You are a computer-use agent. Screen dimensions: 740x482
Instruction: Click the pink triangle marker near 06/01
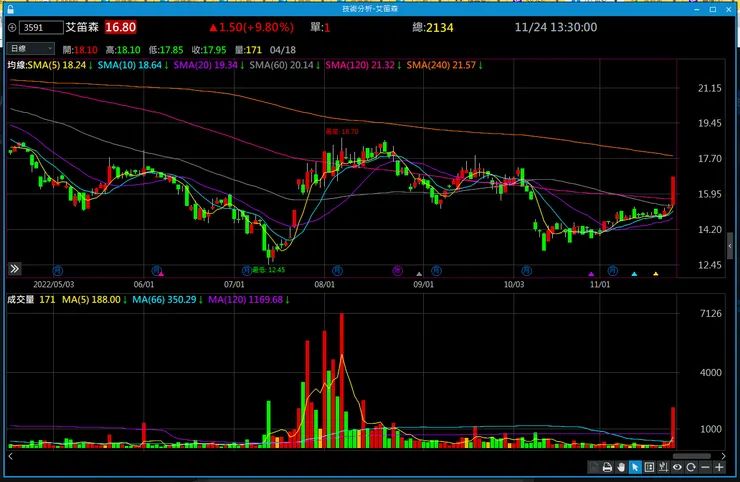(x=161, y=274)
